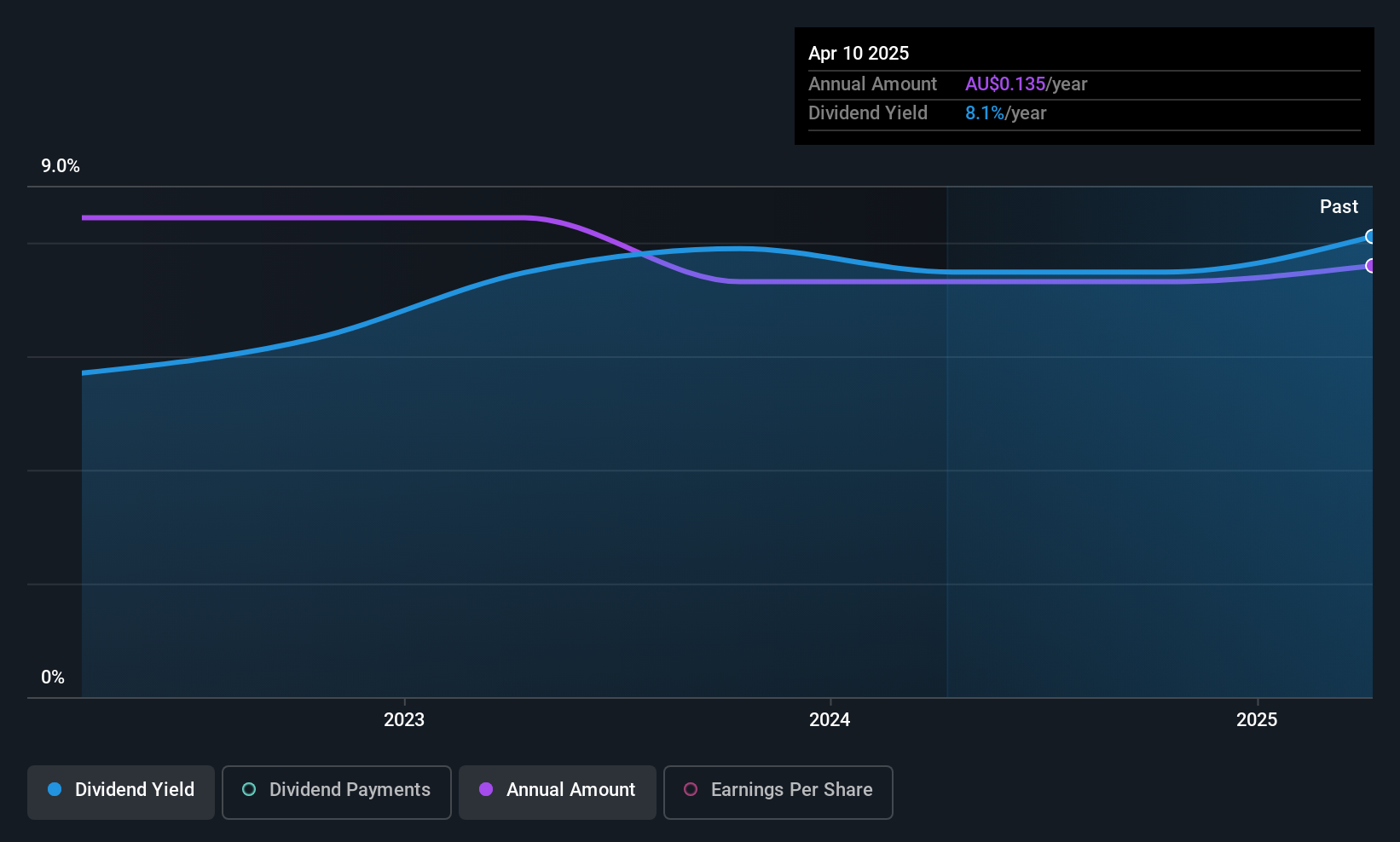Click the 8.1% dividend yield value
This screenshot has width=1400, height=842.
point(985,112)
